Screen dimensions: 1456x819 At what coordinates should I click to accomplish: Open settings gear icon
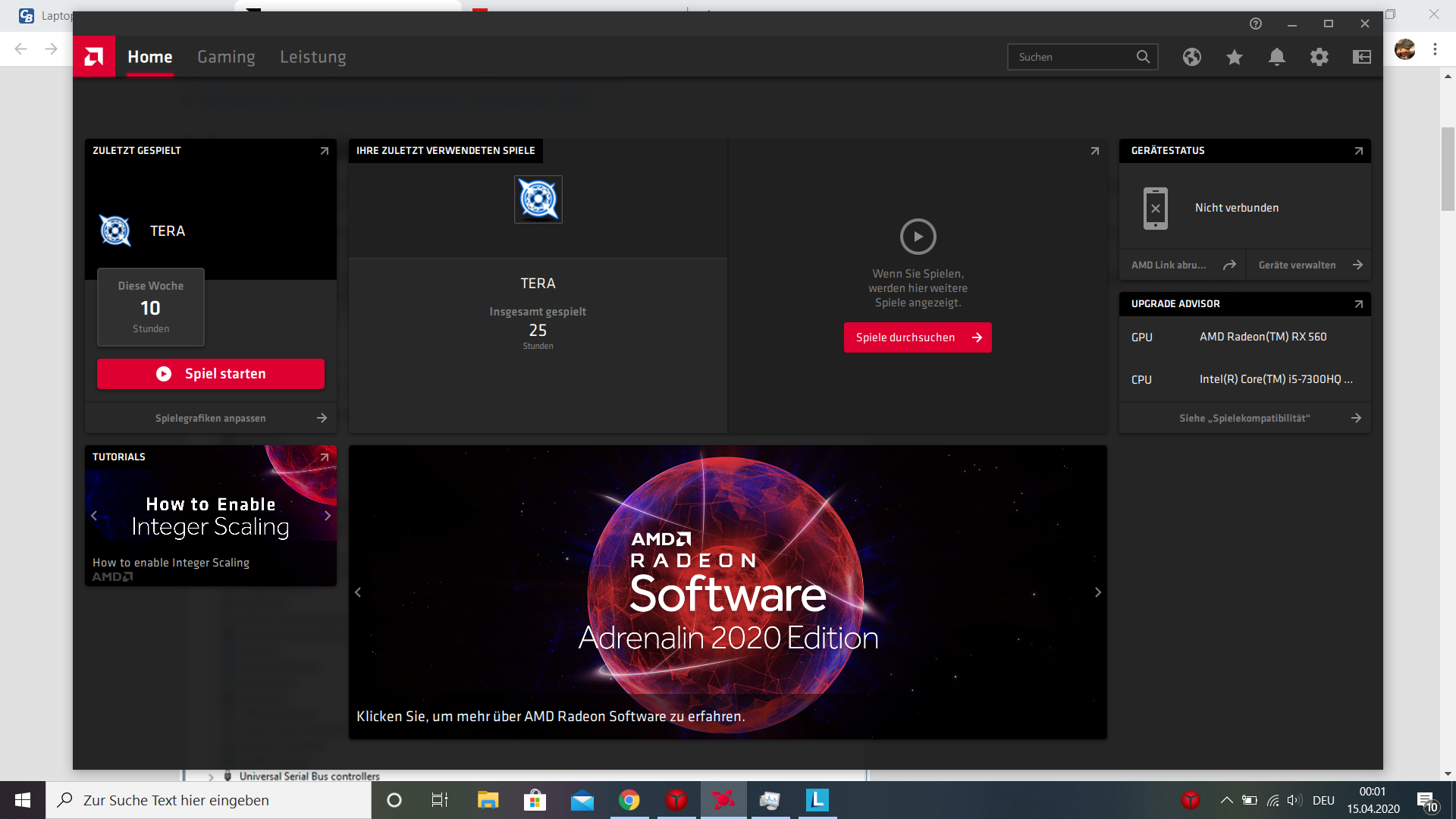pyautogui.click(x=1319, y=57)
